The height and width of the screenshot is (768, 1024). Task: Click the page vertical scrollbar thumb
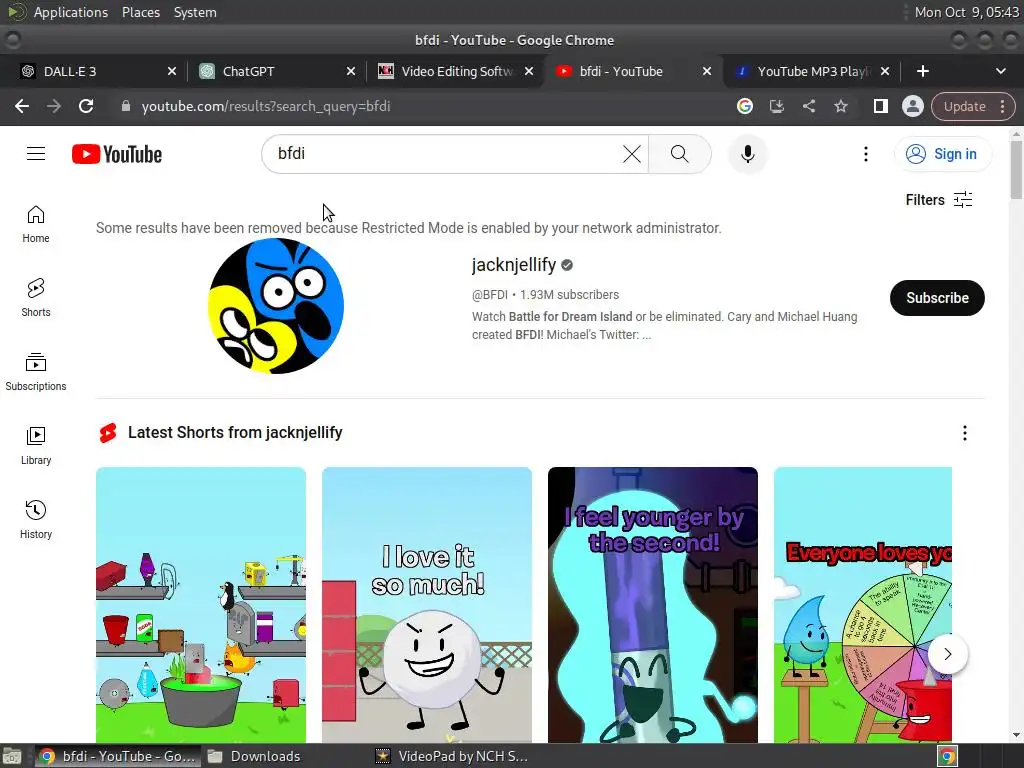point(1016,169)
